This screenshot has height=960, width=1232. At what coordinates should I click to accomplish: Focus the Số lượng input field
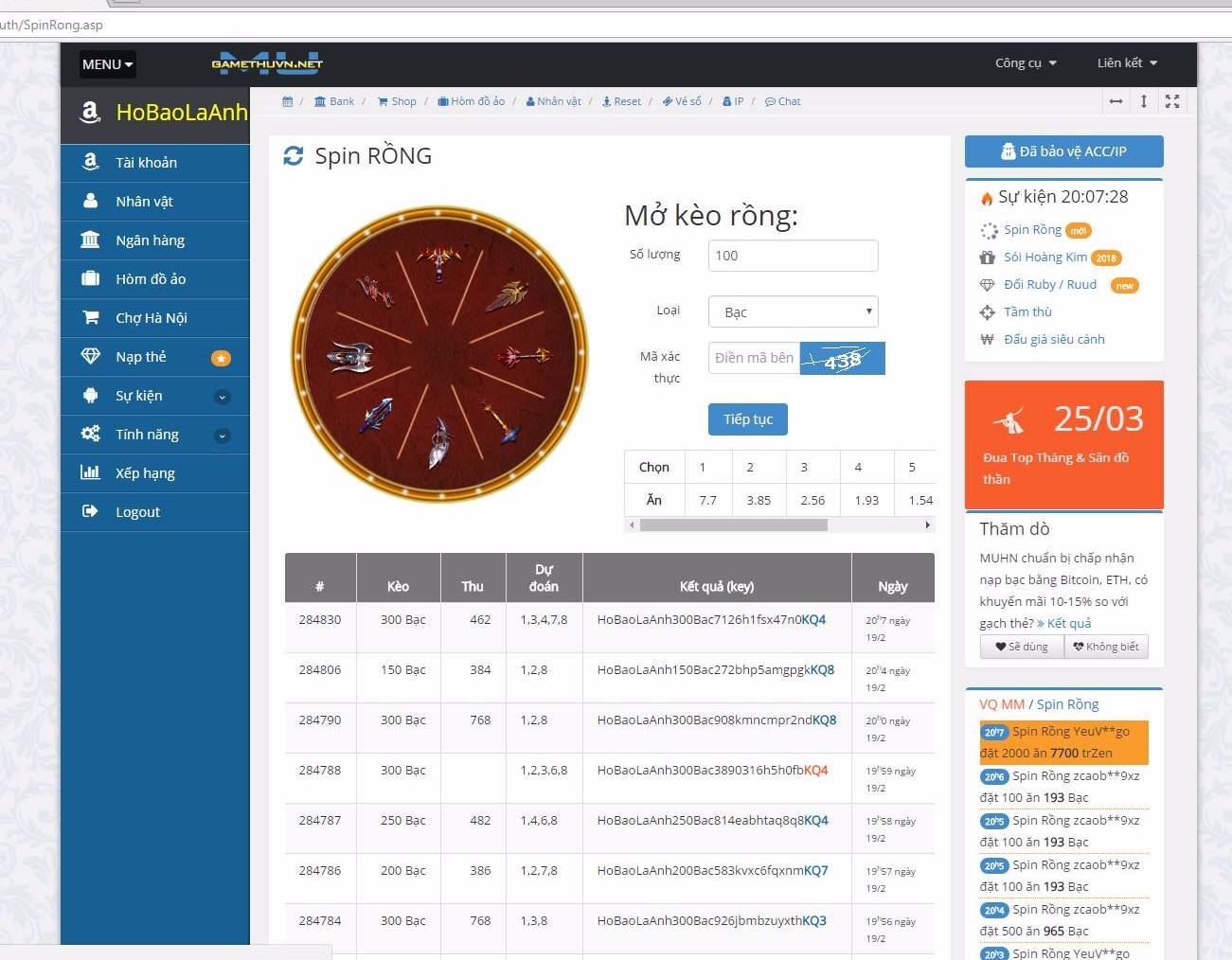pyautogui.click(x=793, y=256)
